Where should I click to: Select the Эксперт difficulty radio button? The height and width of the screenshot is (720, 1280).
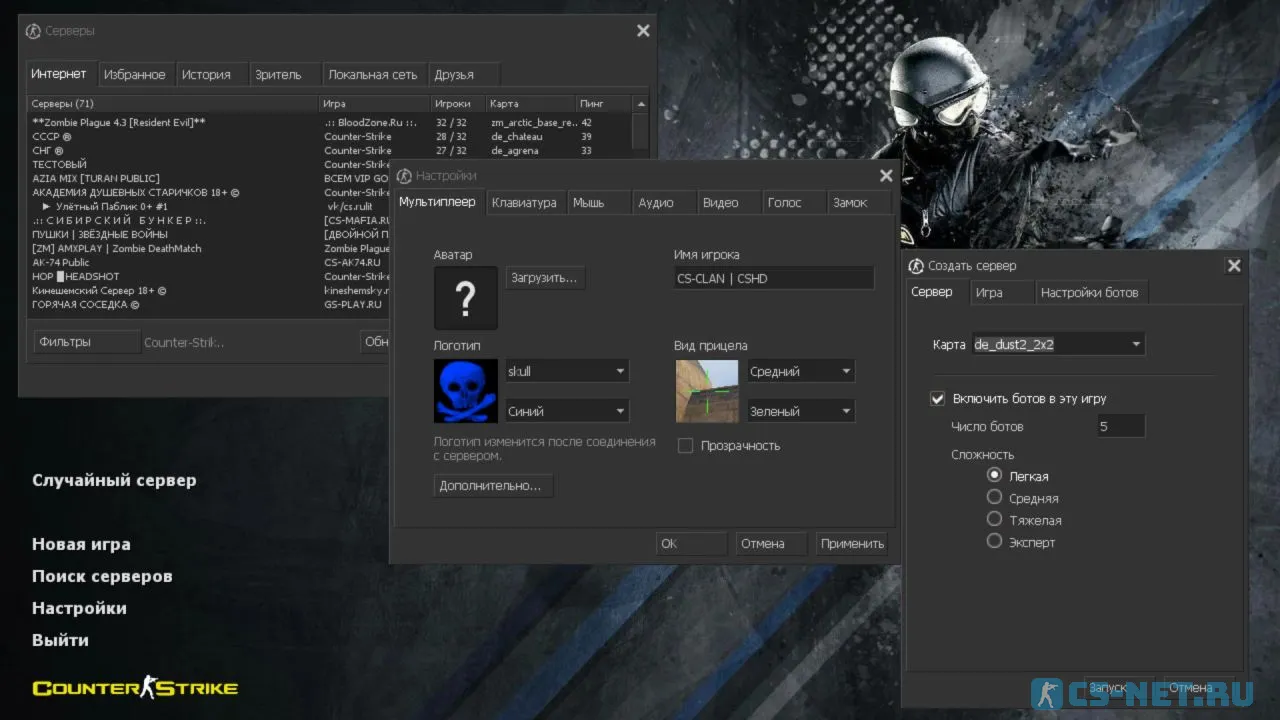point(994,541)
